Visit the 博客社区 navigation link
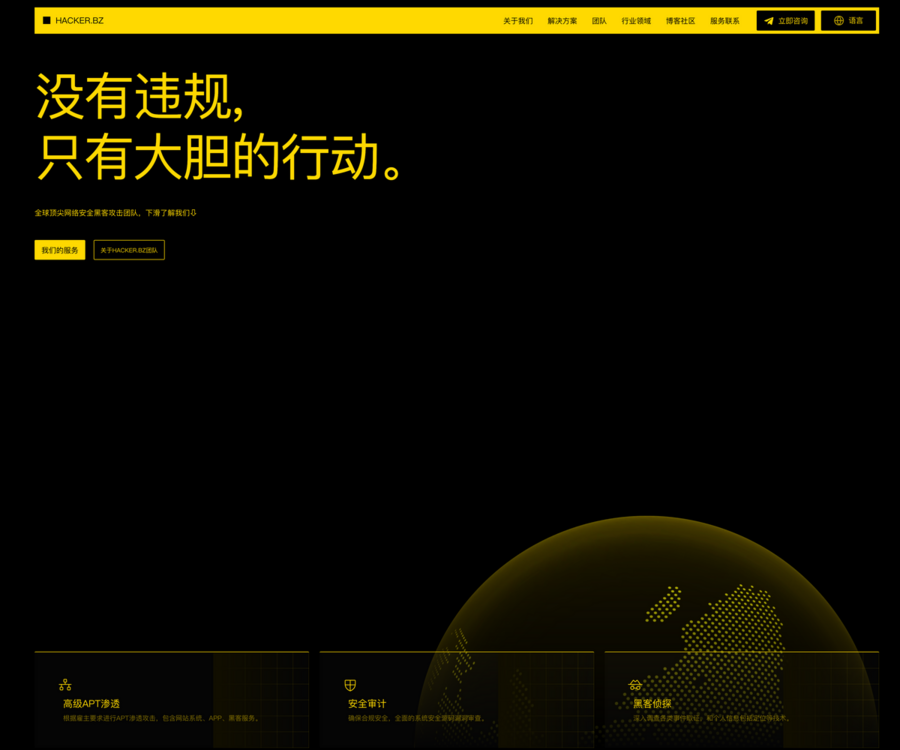This screenshot has width=900, height=750. (x=680, y=21)
